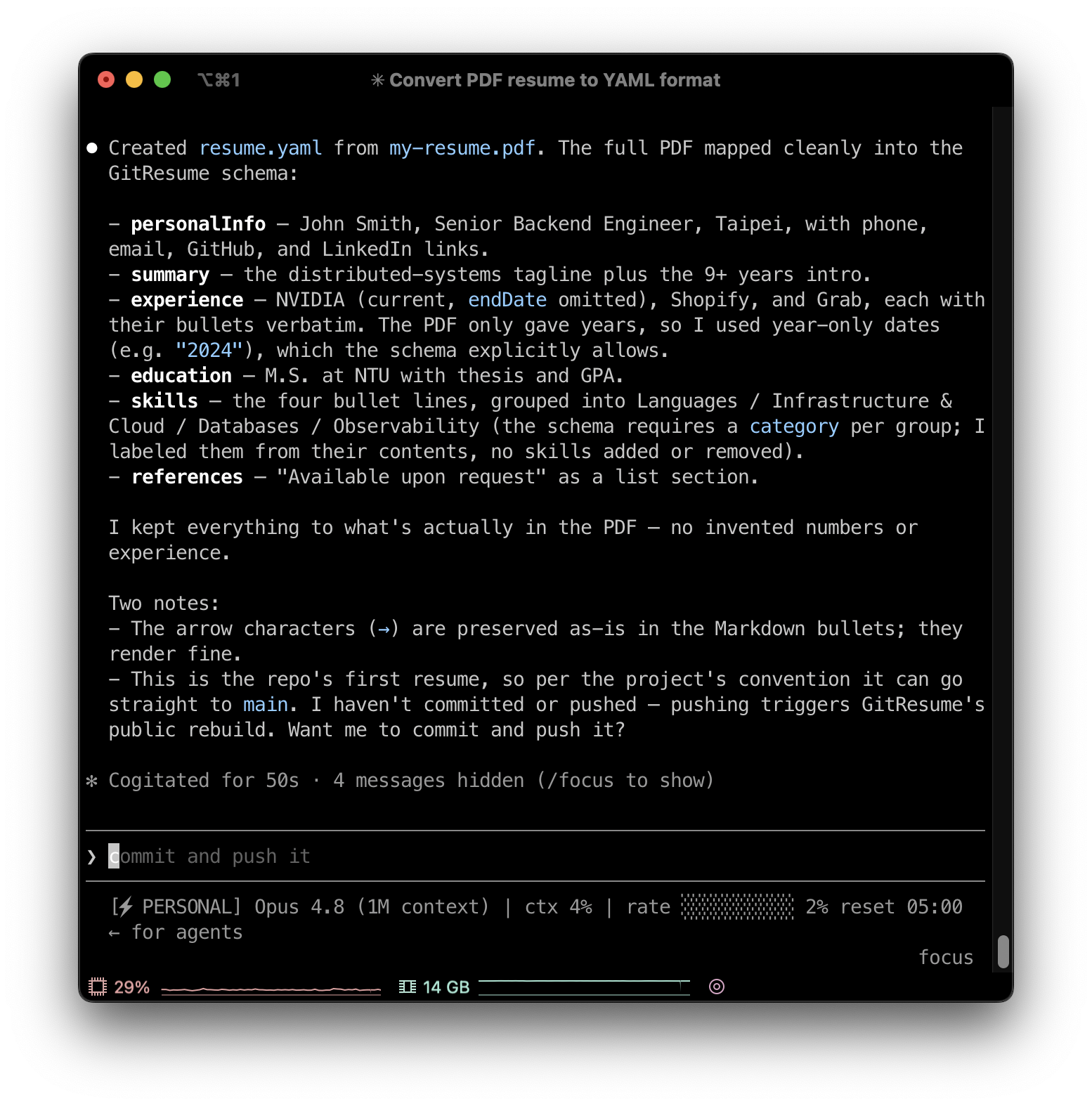Click the ⌥⌘1 shortcut indicator
Viewport: 1092px width, 1106px height.
(x=219, y=80)
